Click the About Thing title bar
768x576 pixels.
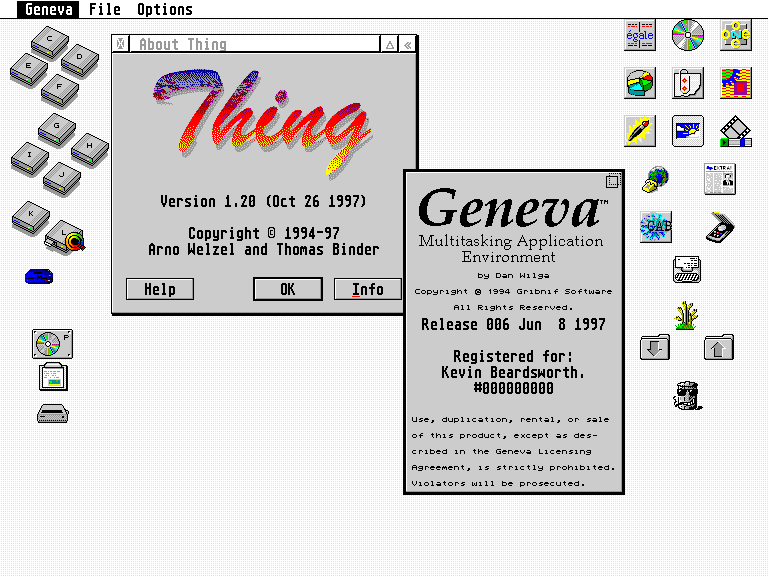(x=255, y=44)
